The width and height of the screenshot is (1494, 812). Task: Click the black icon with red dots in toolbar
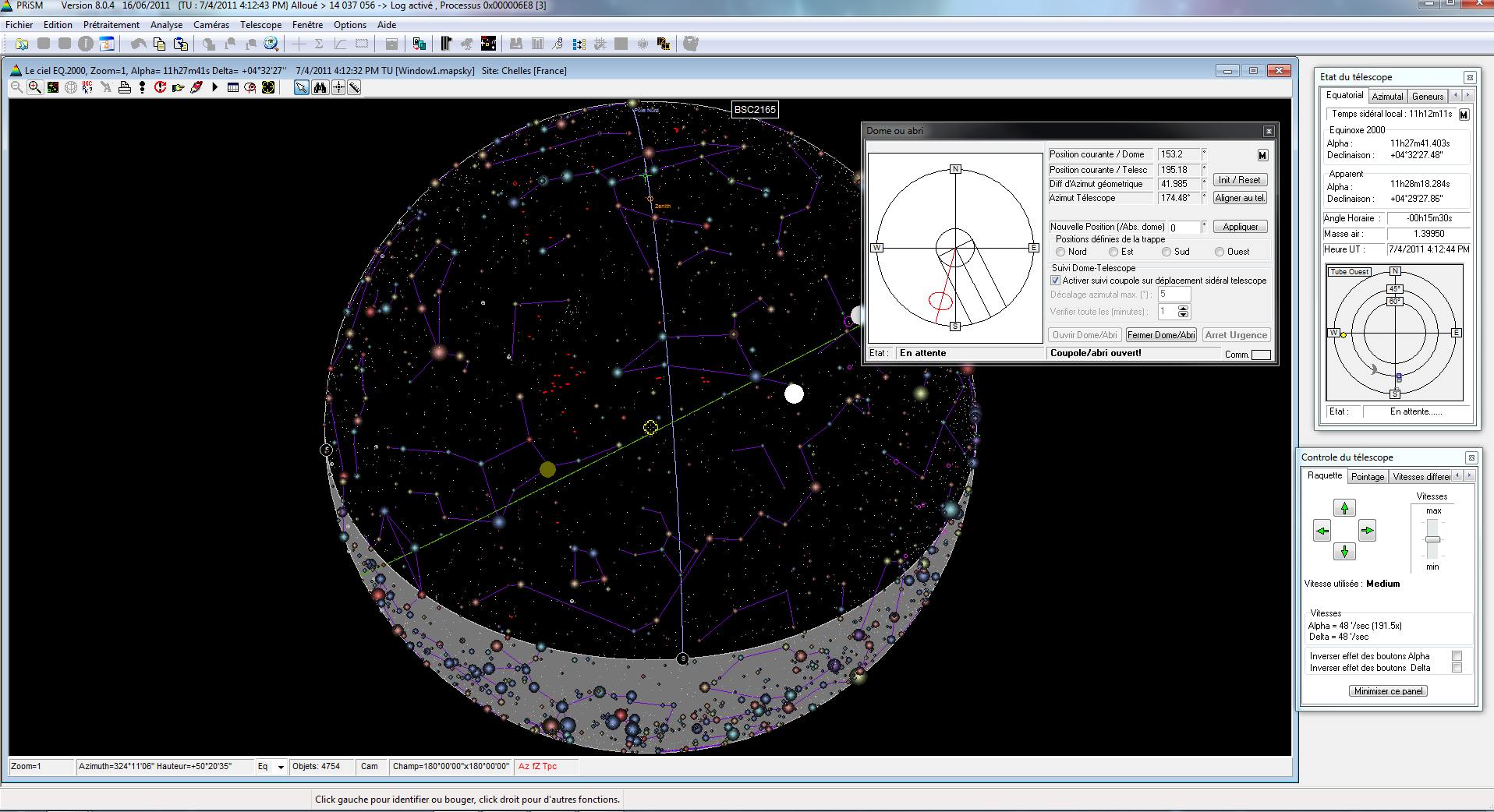tap(488, 44)
